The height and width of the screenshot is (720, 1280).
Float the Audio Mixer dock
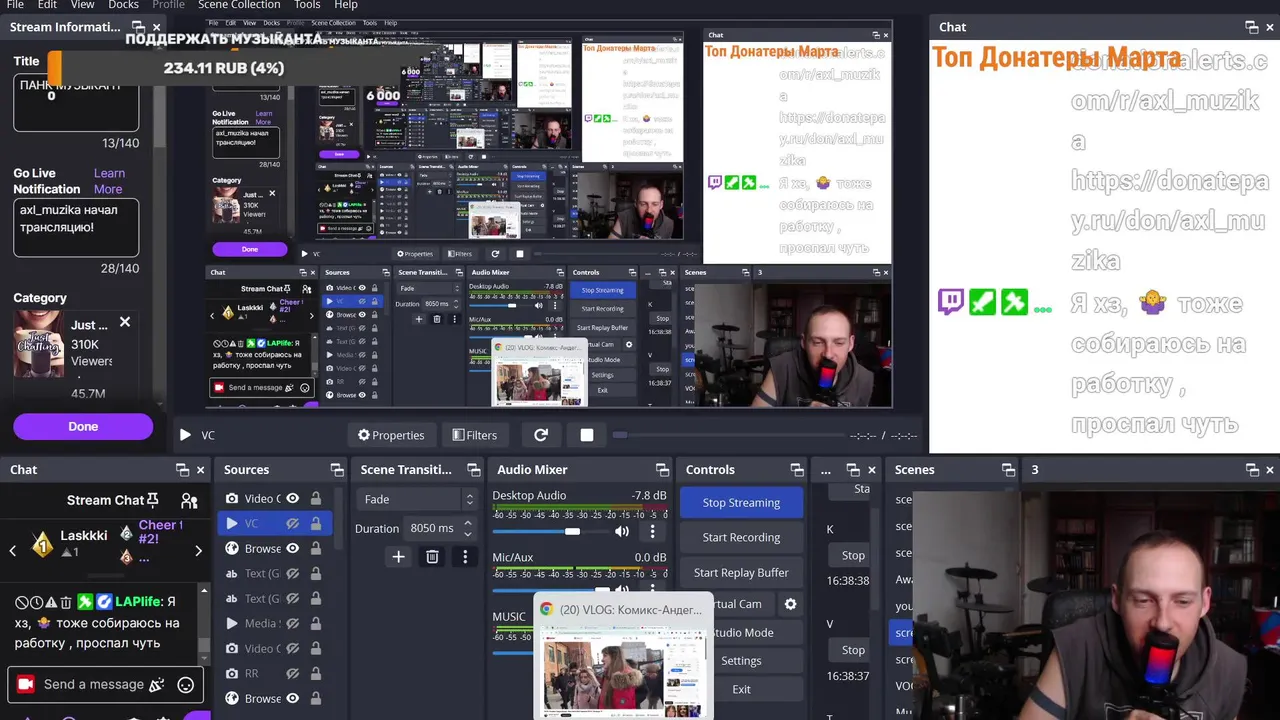pos(662,470)
